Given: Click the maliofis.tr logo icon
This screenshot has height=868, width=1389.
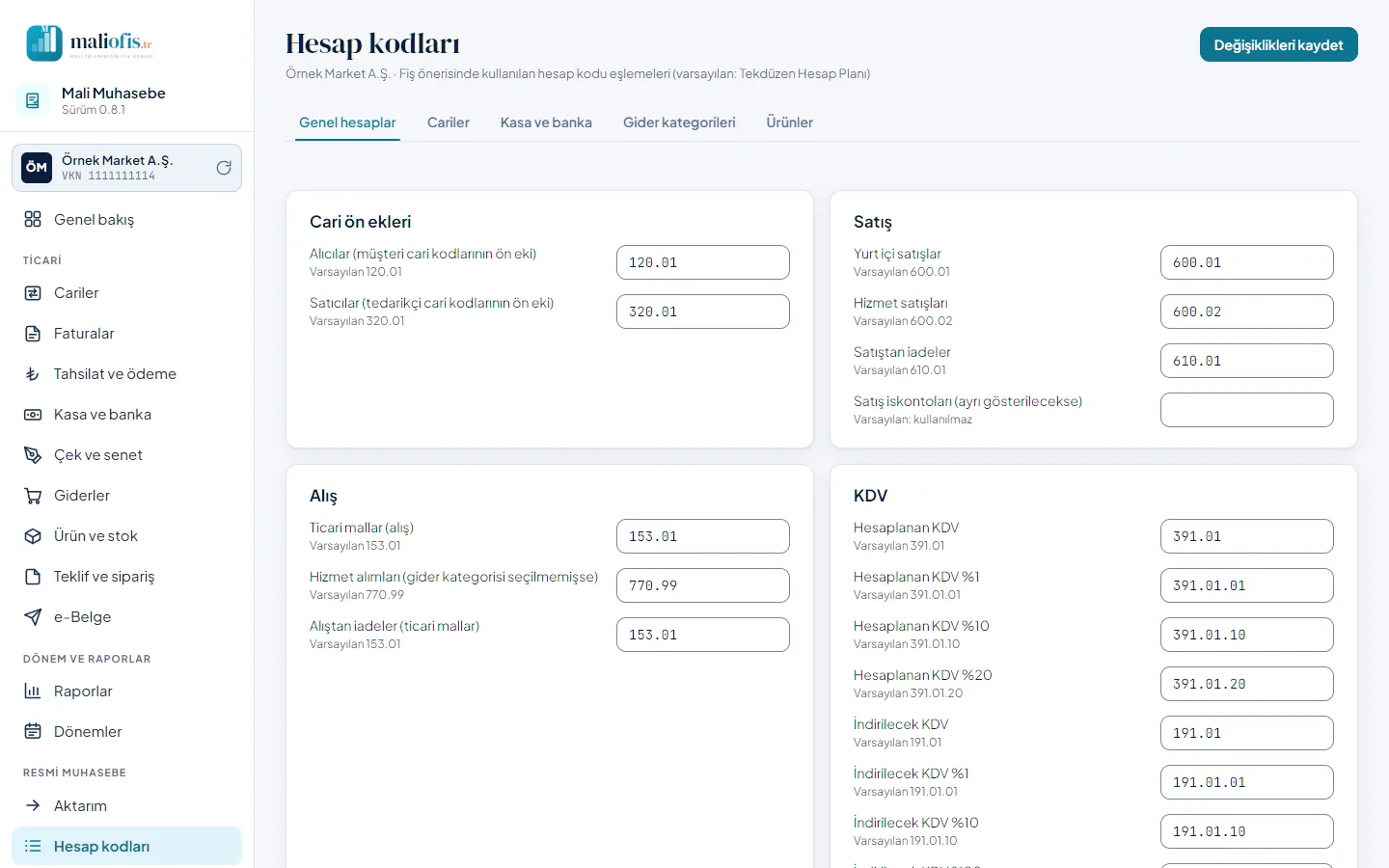Looking at the screenshot, I should 44,43.
